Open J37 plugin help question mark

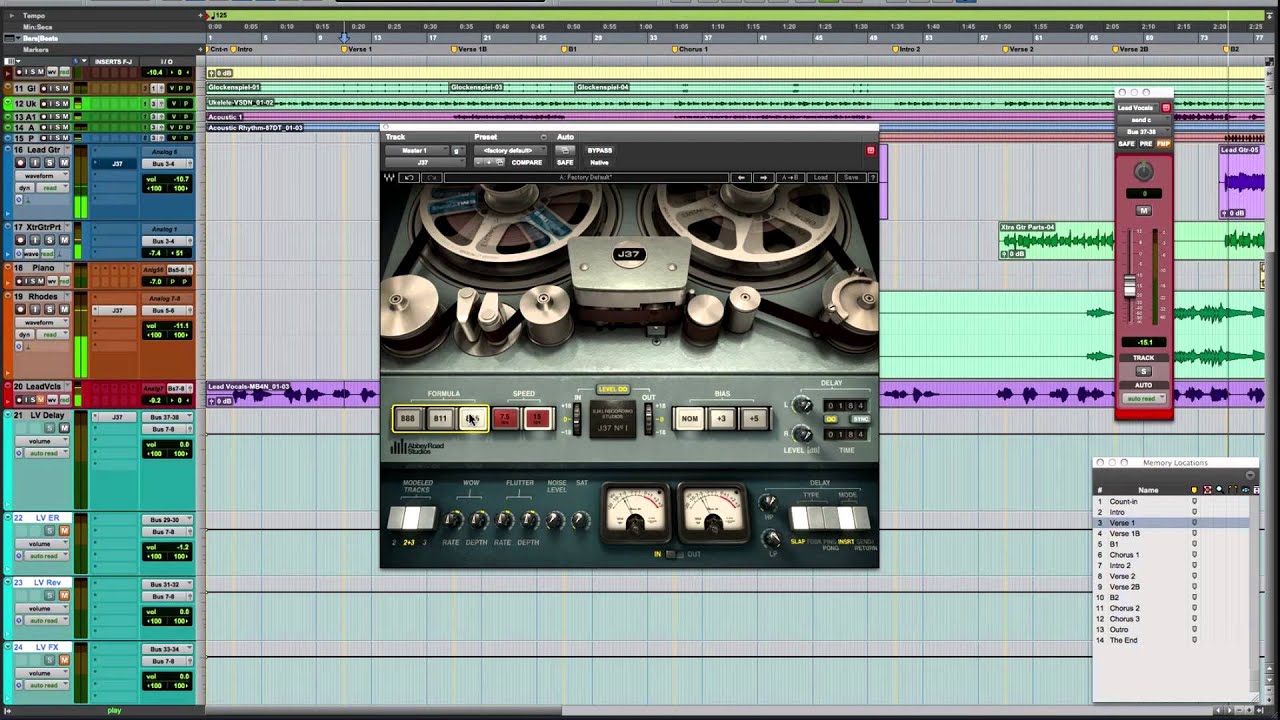pyautogui.click(x=872, y=178)
